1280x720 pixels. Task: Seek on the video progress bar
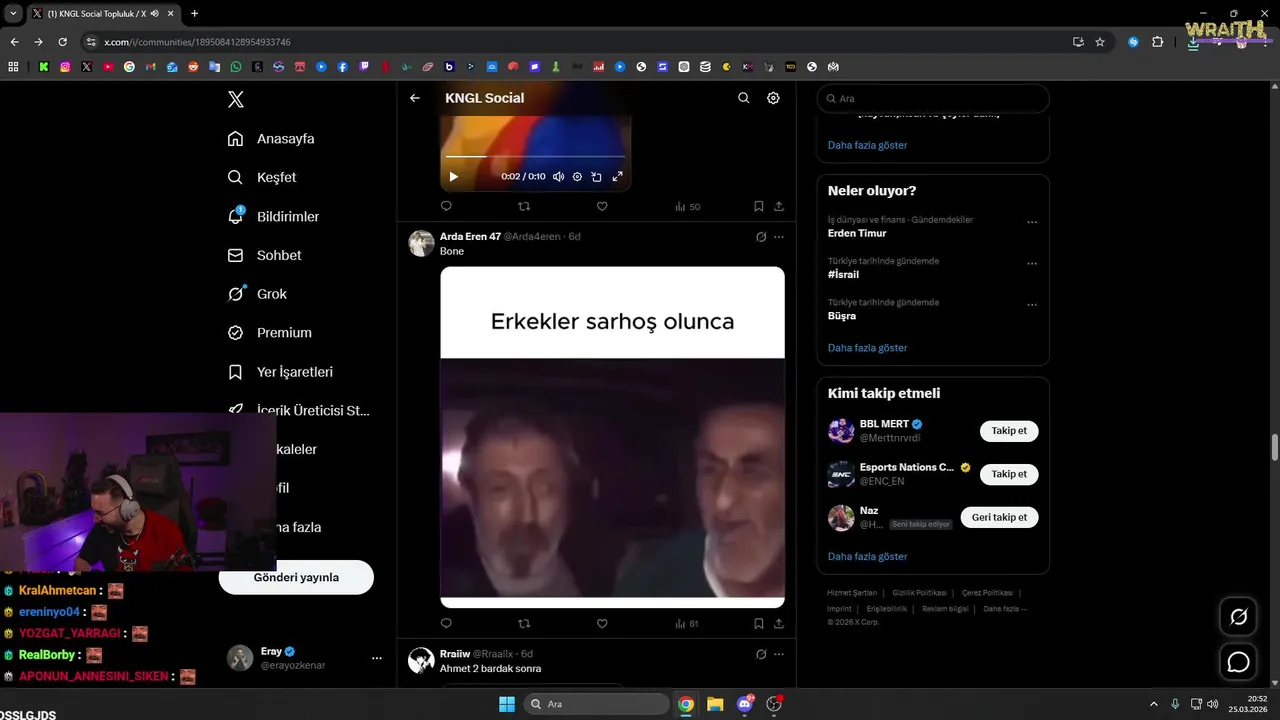535,157
